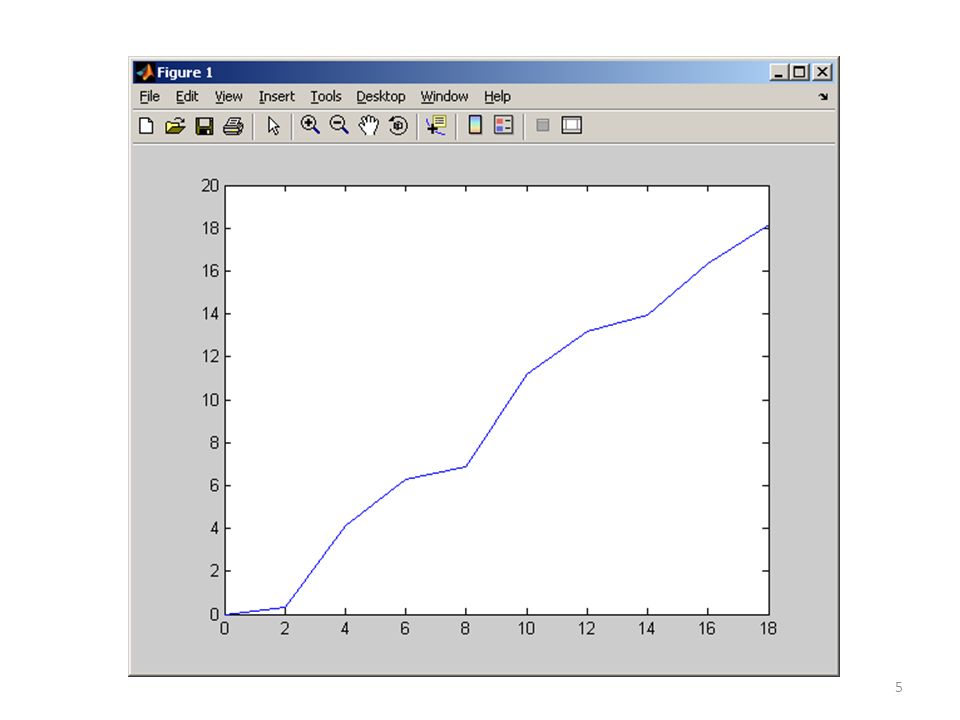
Task: Turn on the Data Cursor tool
Action: (437, 126)
